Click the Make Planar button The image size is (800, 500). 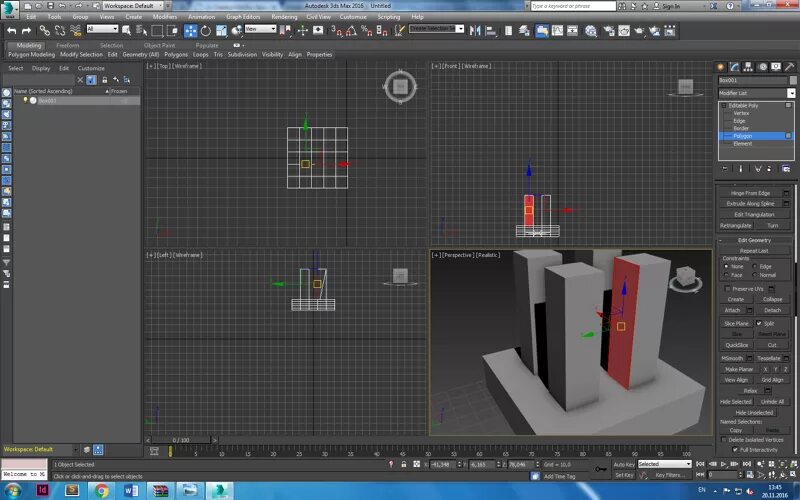click(x=739, y=369)
